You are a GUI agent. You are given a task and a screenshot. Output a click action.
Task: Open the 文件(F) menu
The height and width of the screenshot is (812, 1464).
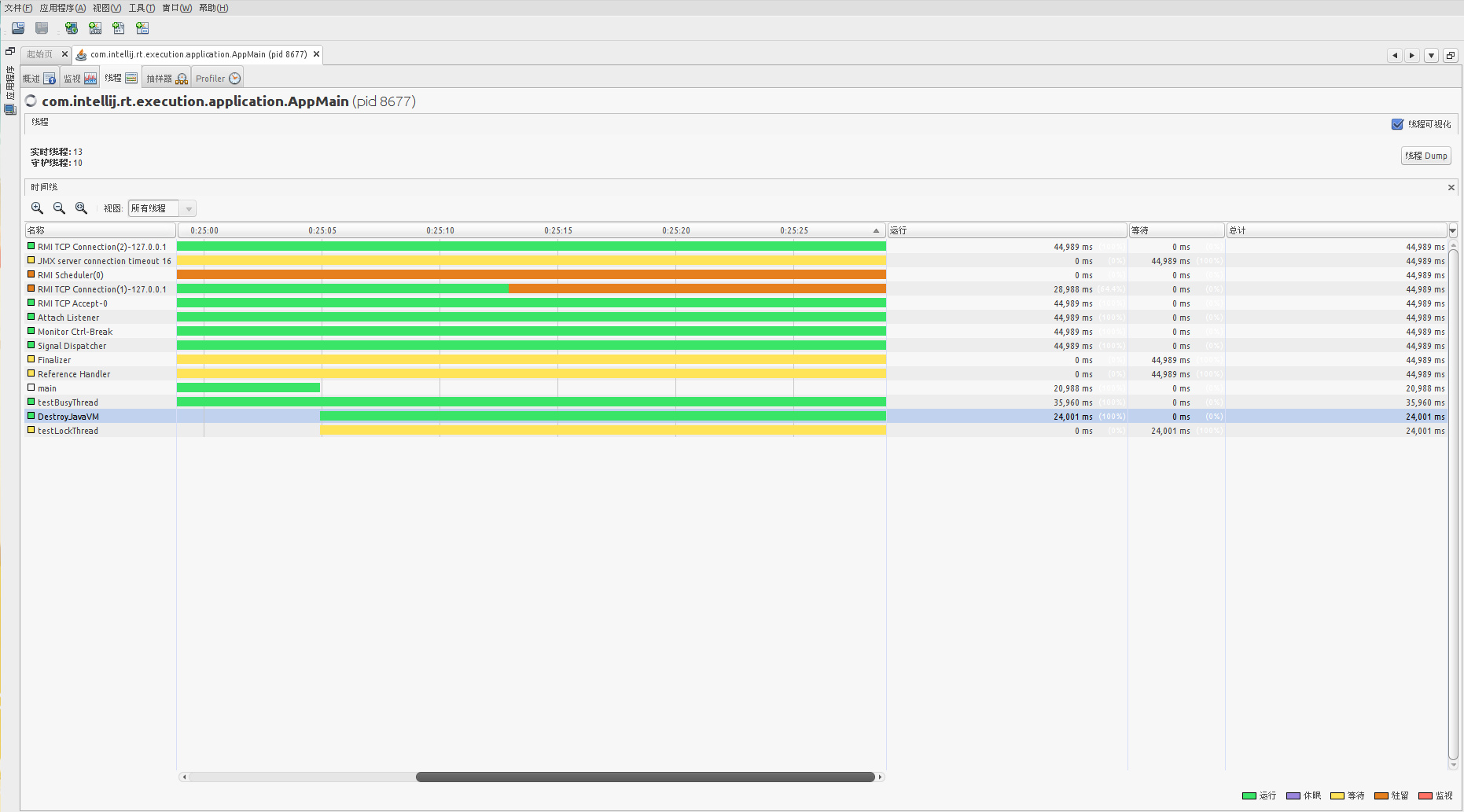(x=18, y=8)
